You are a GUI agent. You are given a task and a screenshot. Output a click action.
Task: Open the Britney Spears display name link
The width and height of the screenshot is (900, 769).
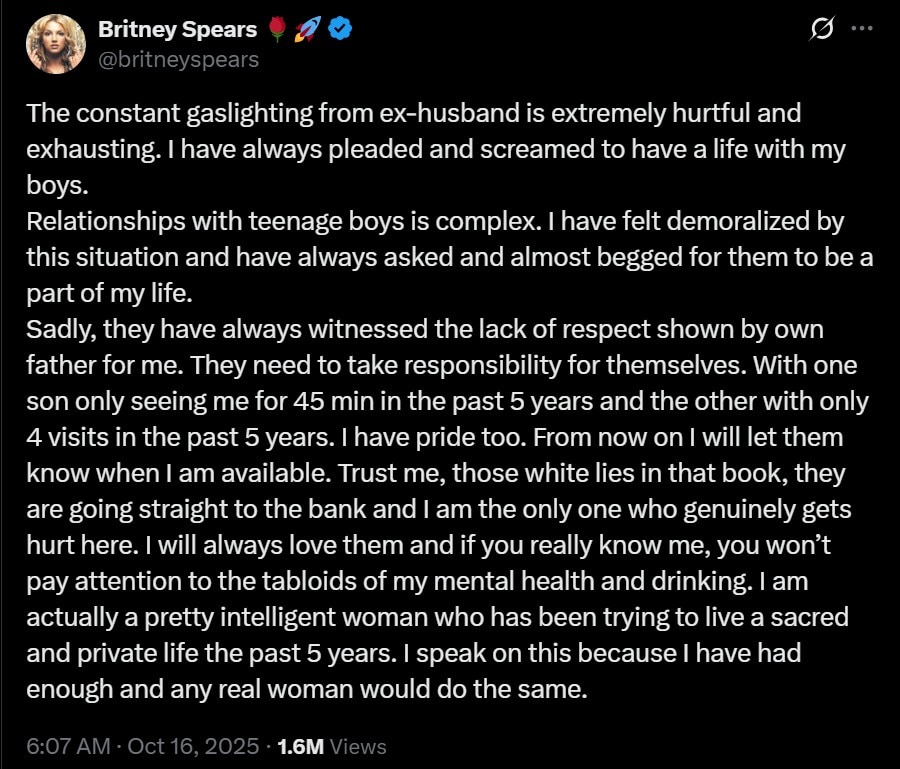pyautogui.click(x=177, y=30)
